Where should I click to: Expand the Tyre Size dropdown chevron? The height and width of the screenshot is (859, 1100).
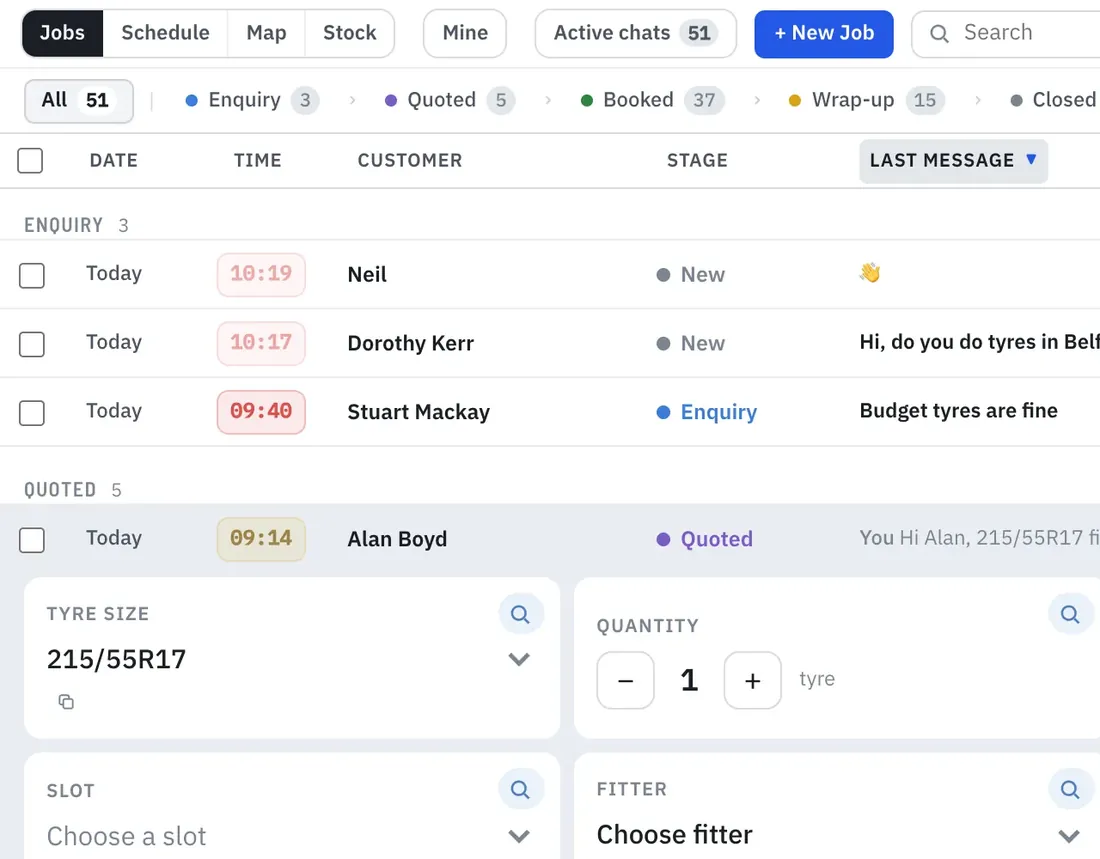519,659
